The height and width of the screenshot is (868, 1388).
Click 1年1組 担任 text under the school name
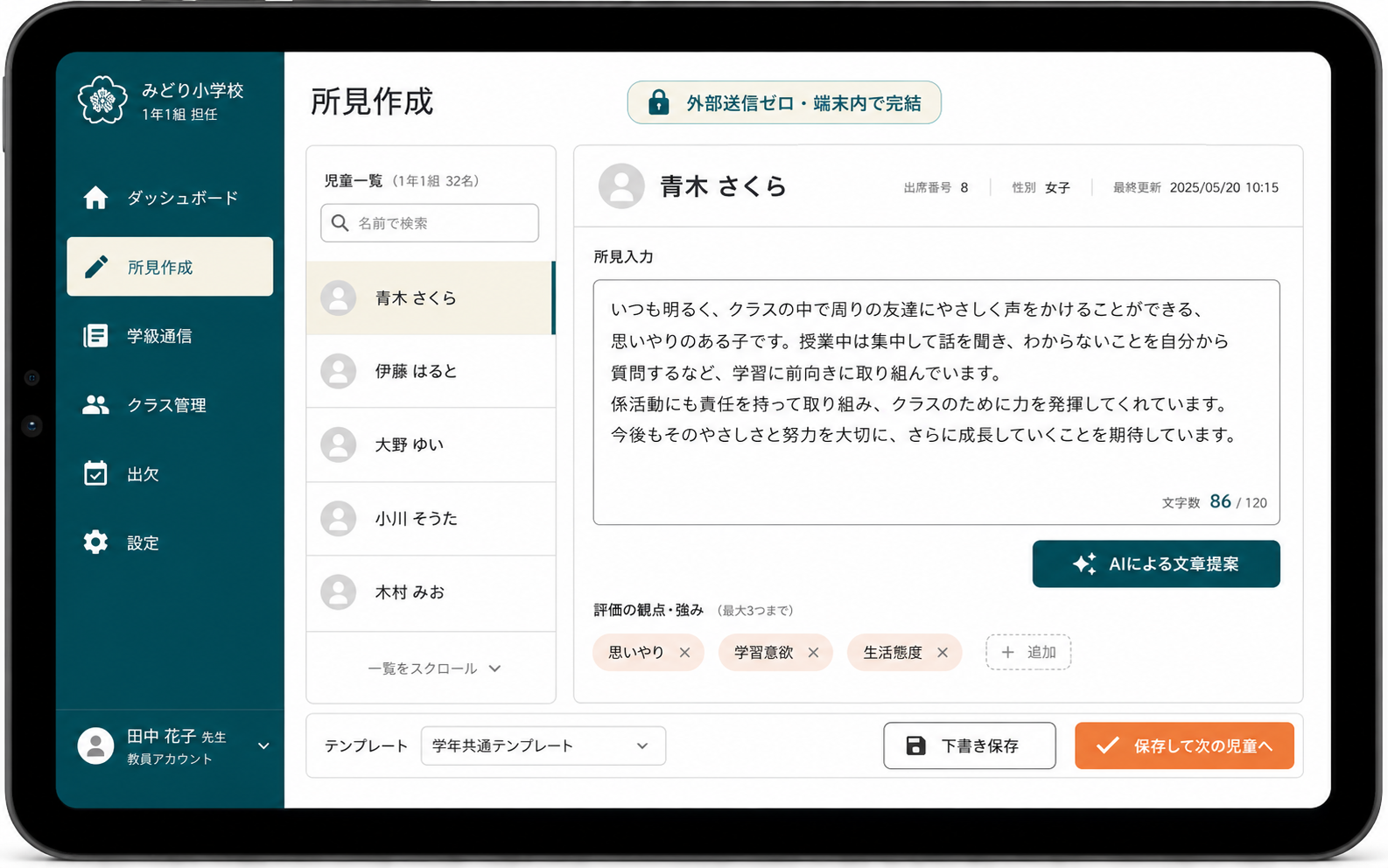179,115
